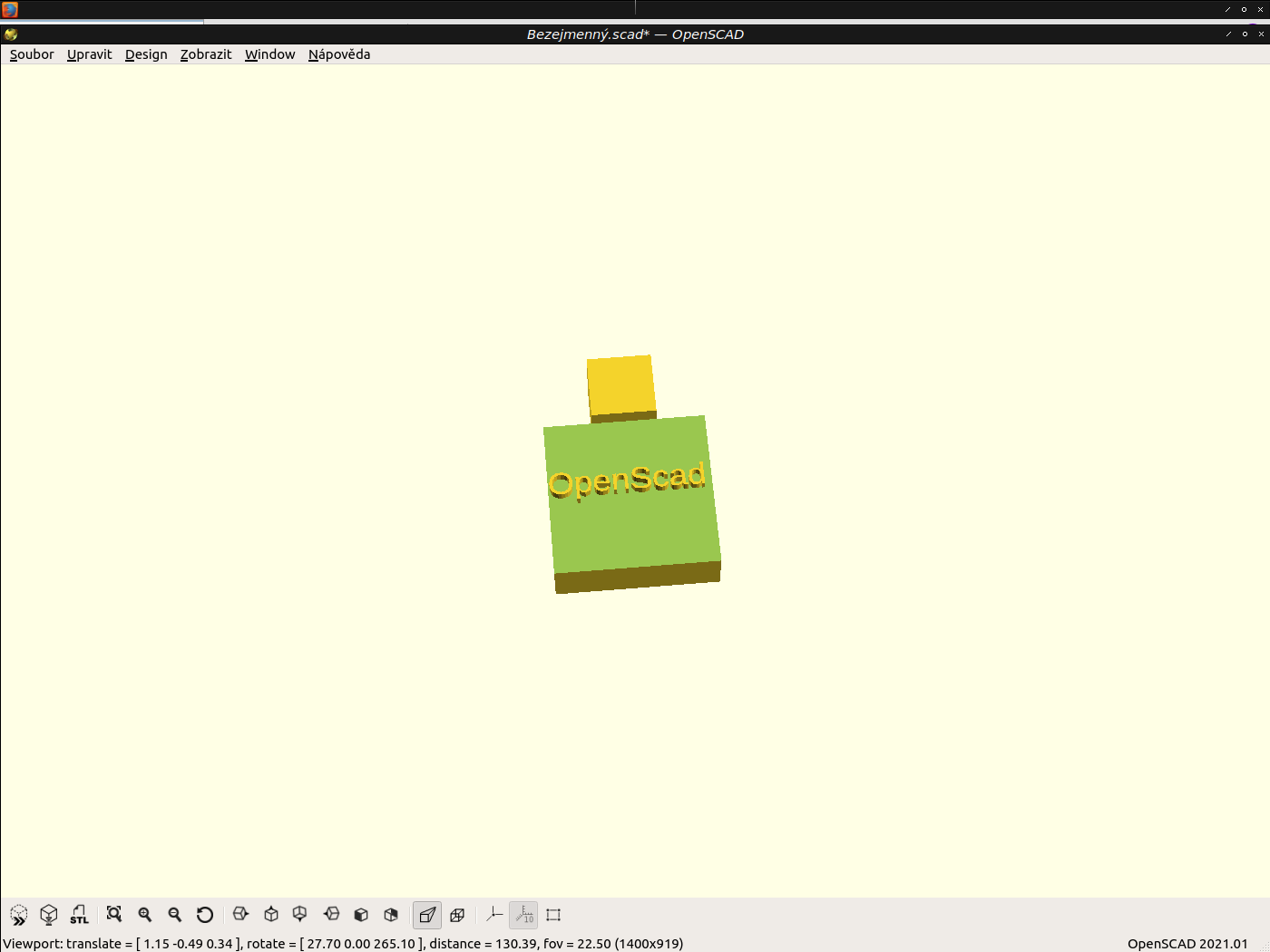Enable Perspective projection
This screenshot has width=1270, height=952.
[427, 915]
